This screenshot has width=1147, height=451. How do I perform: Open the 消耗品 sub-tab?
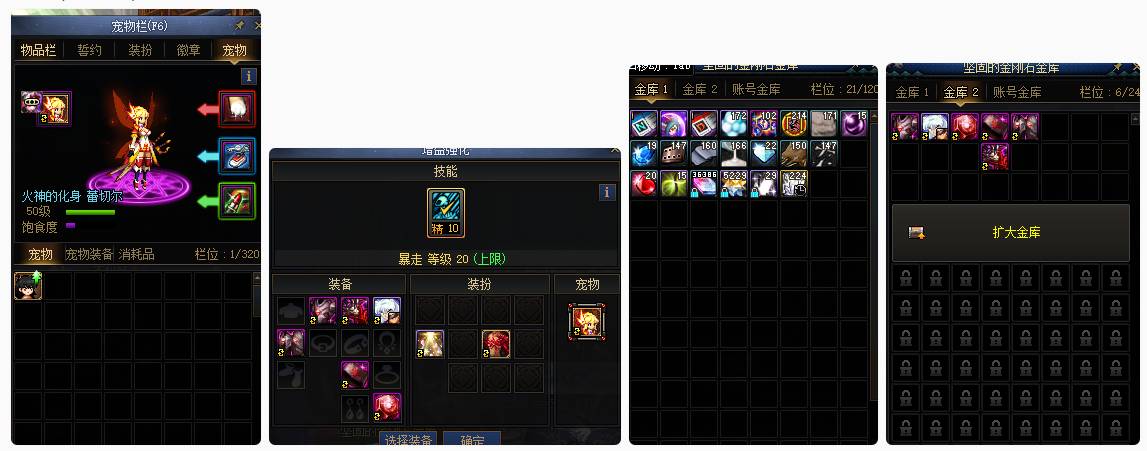[136, 254]
